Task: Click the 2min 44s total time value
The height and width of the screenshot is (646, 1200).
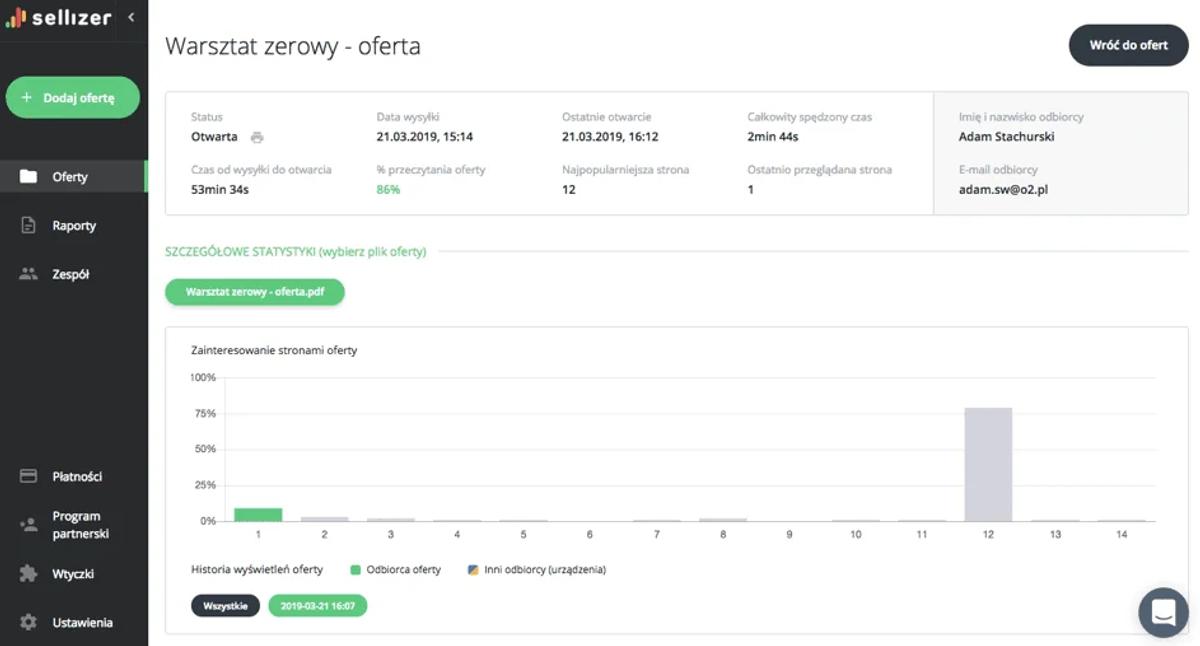Action: tap(773, 137)
